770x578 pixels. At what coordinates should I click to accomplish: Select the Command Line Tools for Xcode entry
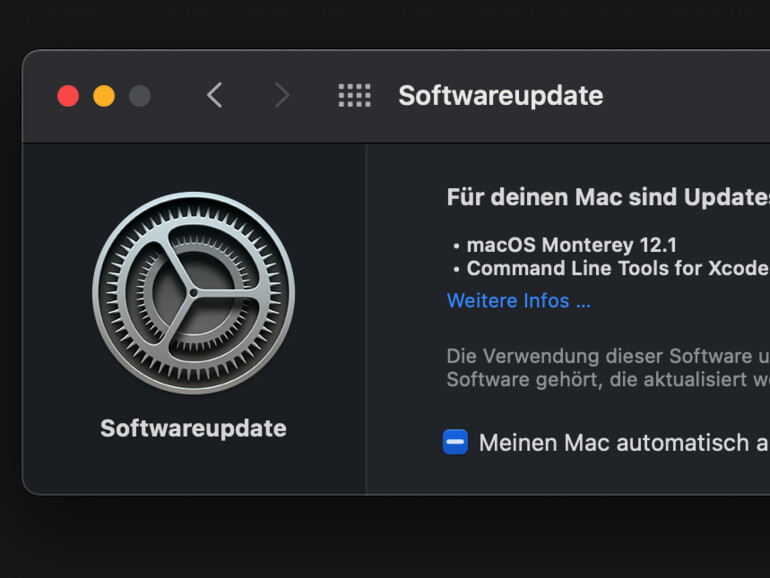click(x=617, y=268)
